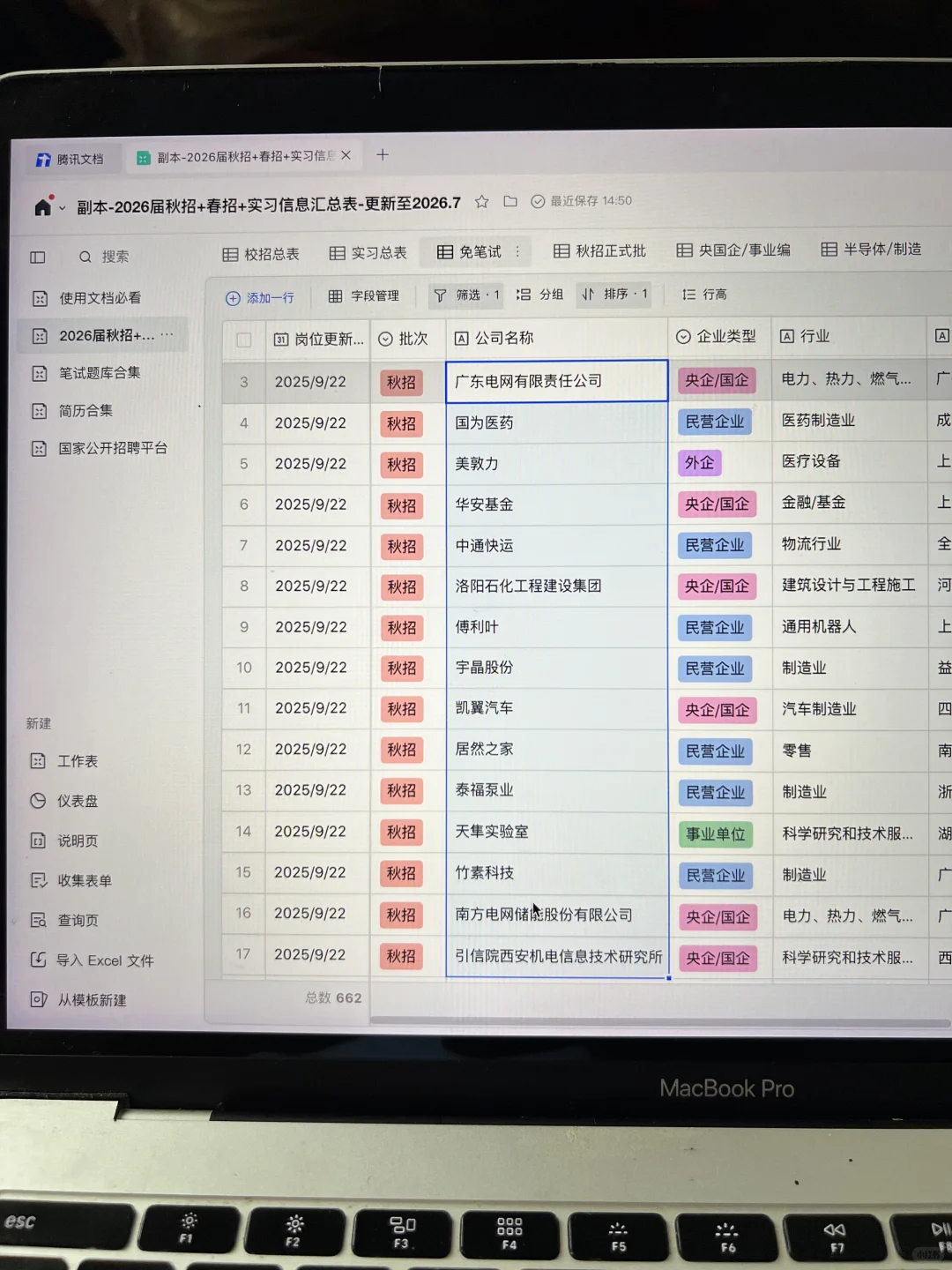Click the 岗位更新 column header

coord(318,339)
